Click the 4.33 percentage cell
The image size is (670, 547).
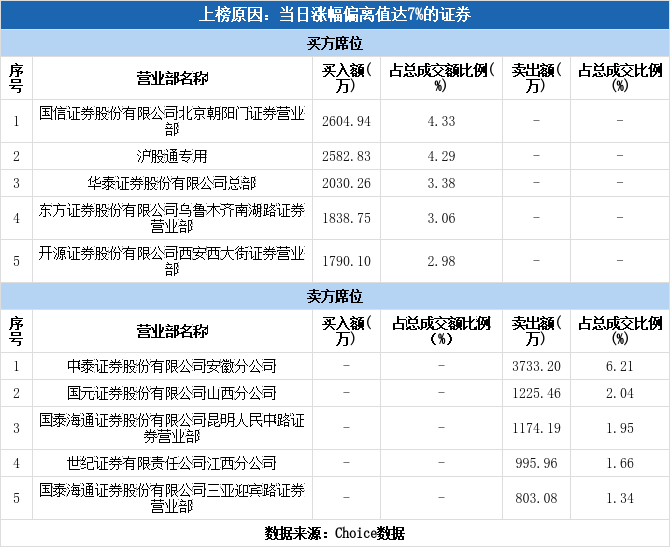[441, 121]
